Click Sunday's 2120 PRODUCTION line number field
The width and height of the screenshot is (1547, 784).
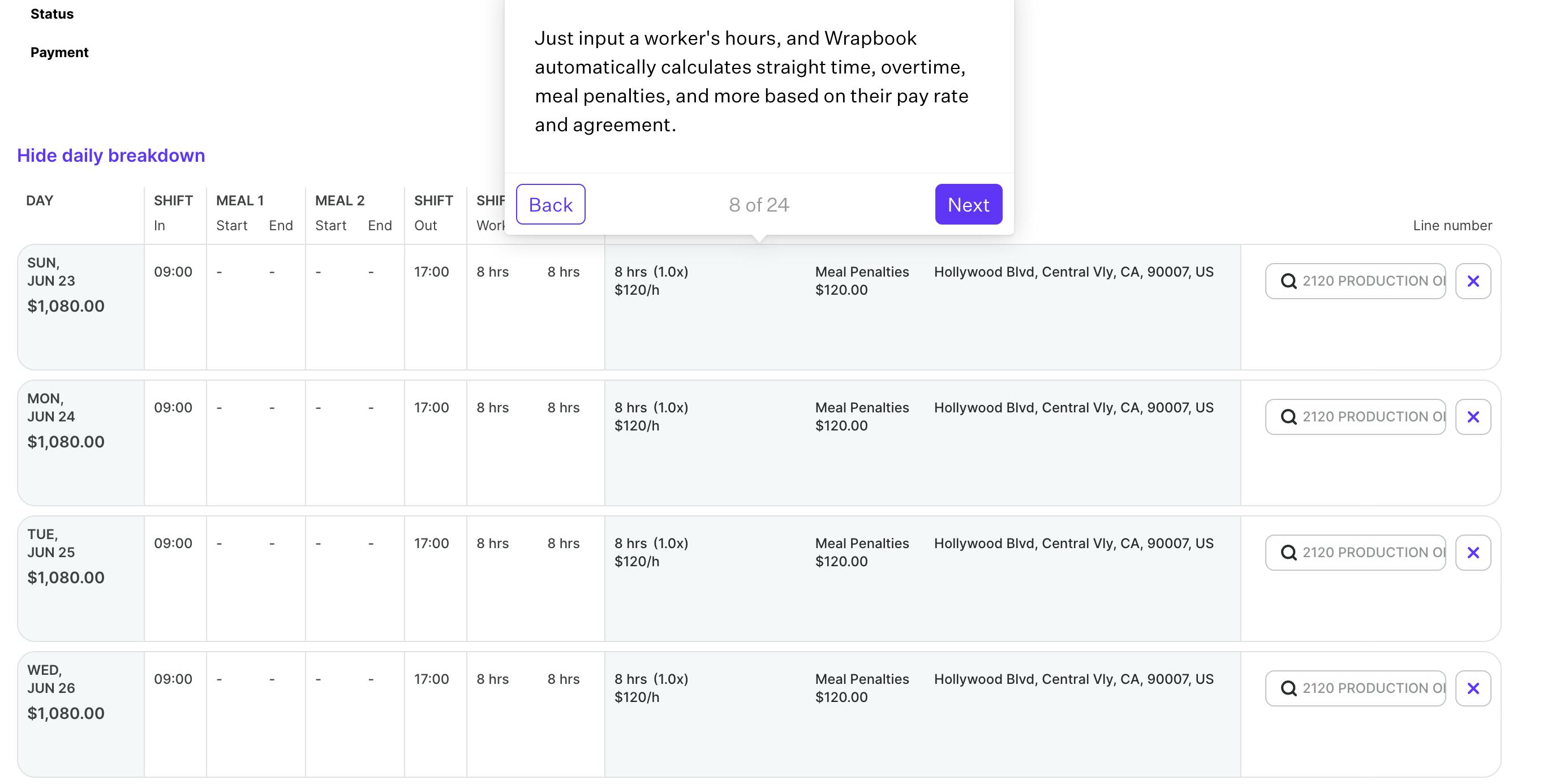point(1372,281)
